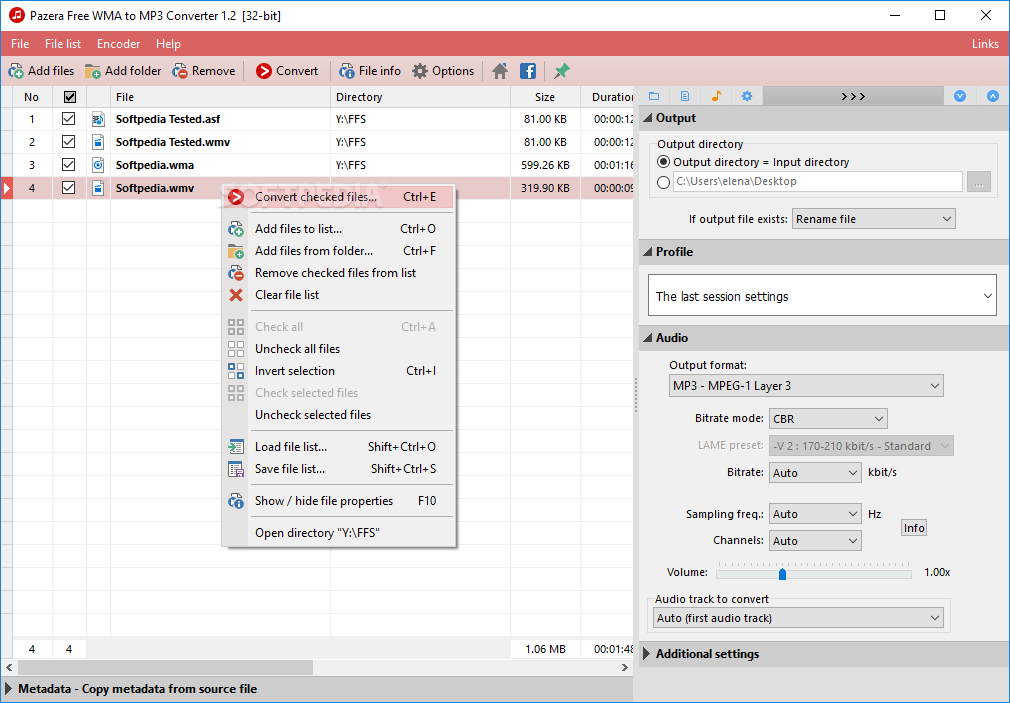Expand the Metadata panel at bottom

[9, 689]
